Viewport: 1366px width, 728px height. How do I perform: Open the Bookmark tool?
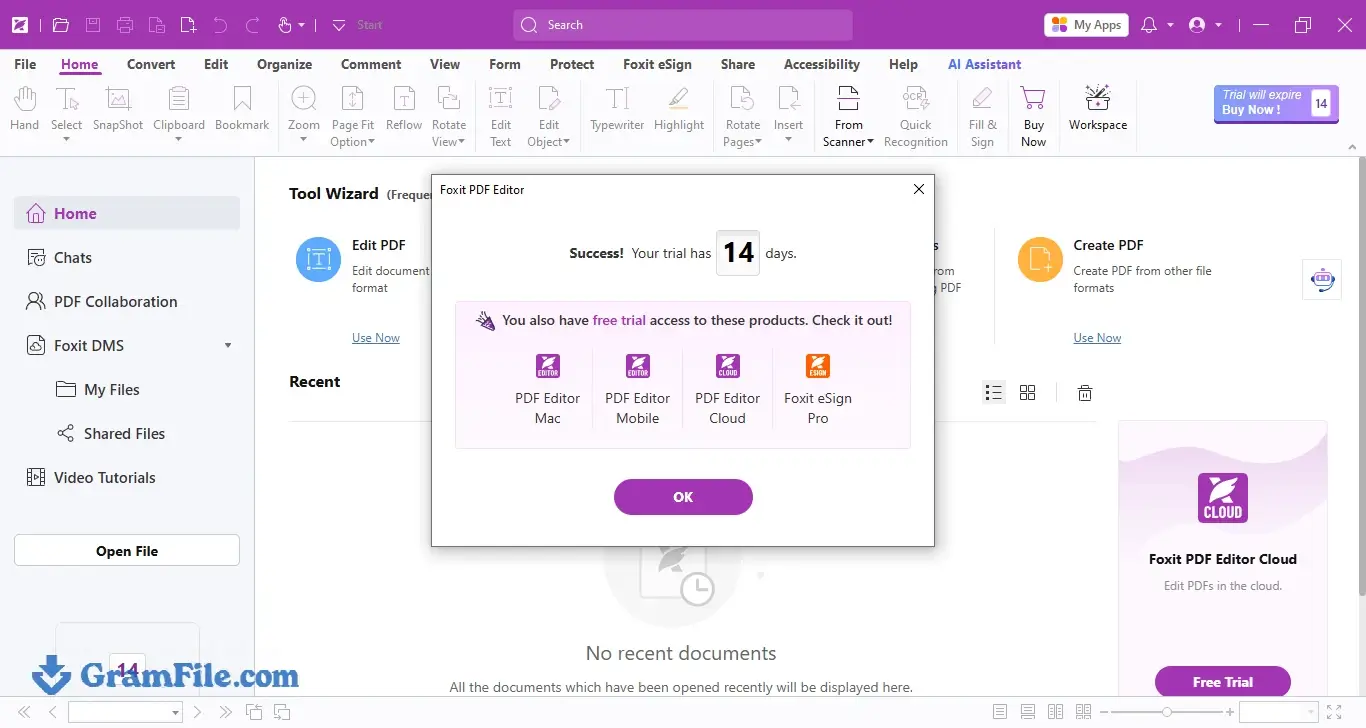242,108
